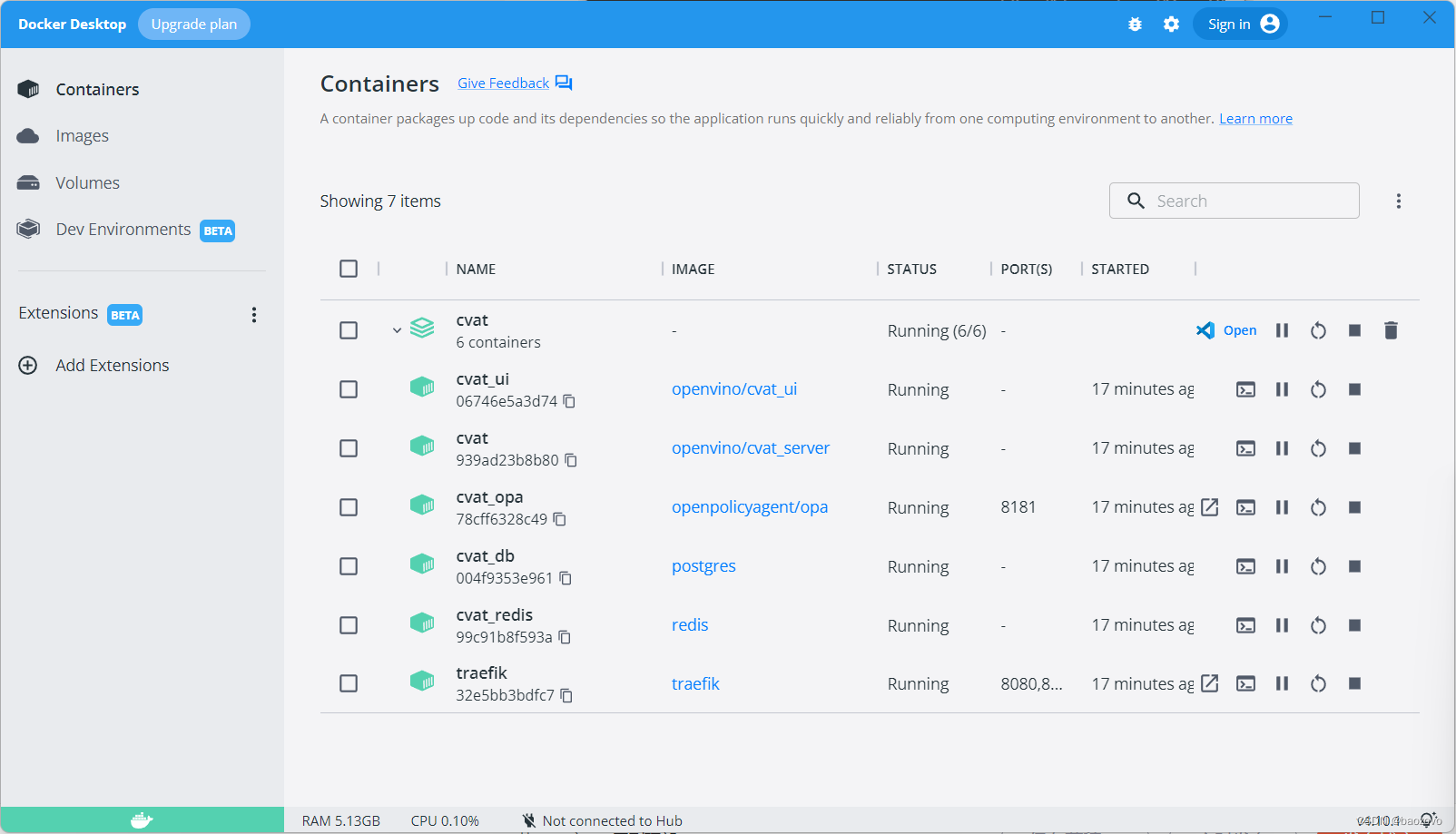Pause the openvino/cvat_server container
The width and height of the screenshot is (1456, 834).
click(1282, 448)
